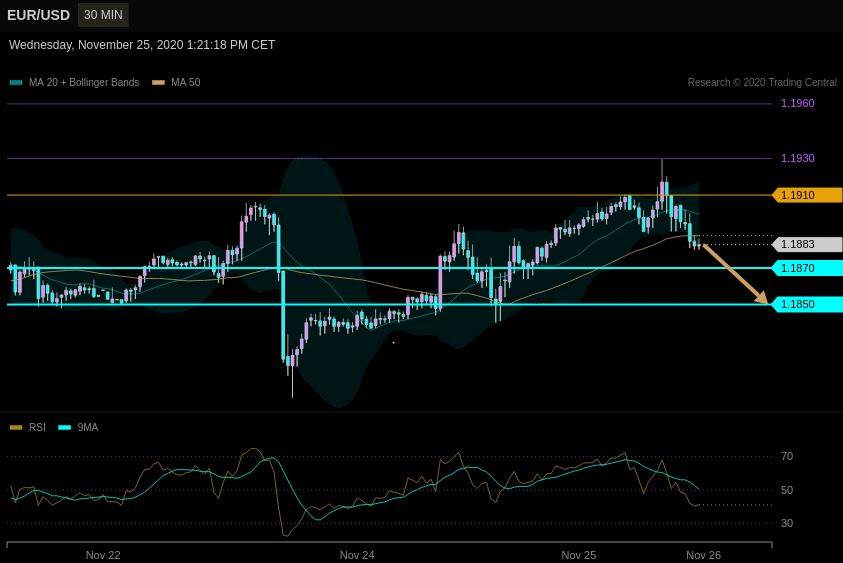The height and width of the screenshot is (563, 843).
Task: Click the orange 1.1910 pivot price tag
Action: 807,195
